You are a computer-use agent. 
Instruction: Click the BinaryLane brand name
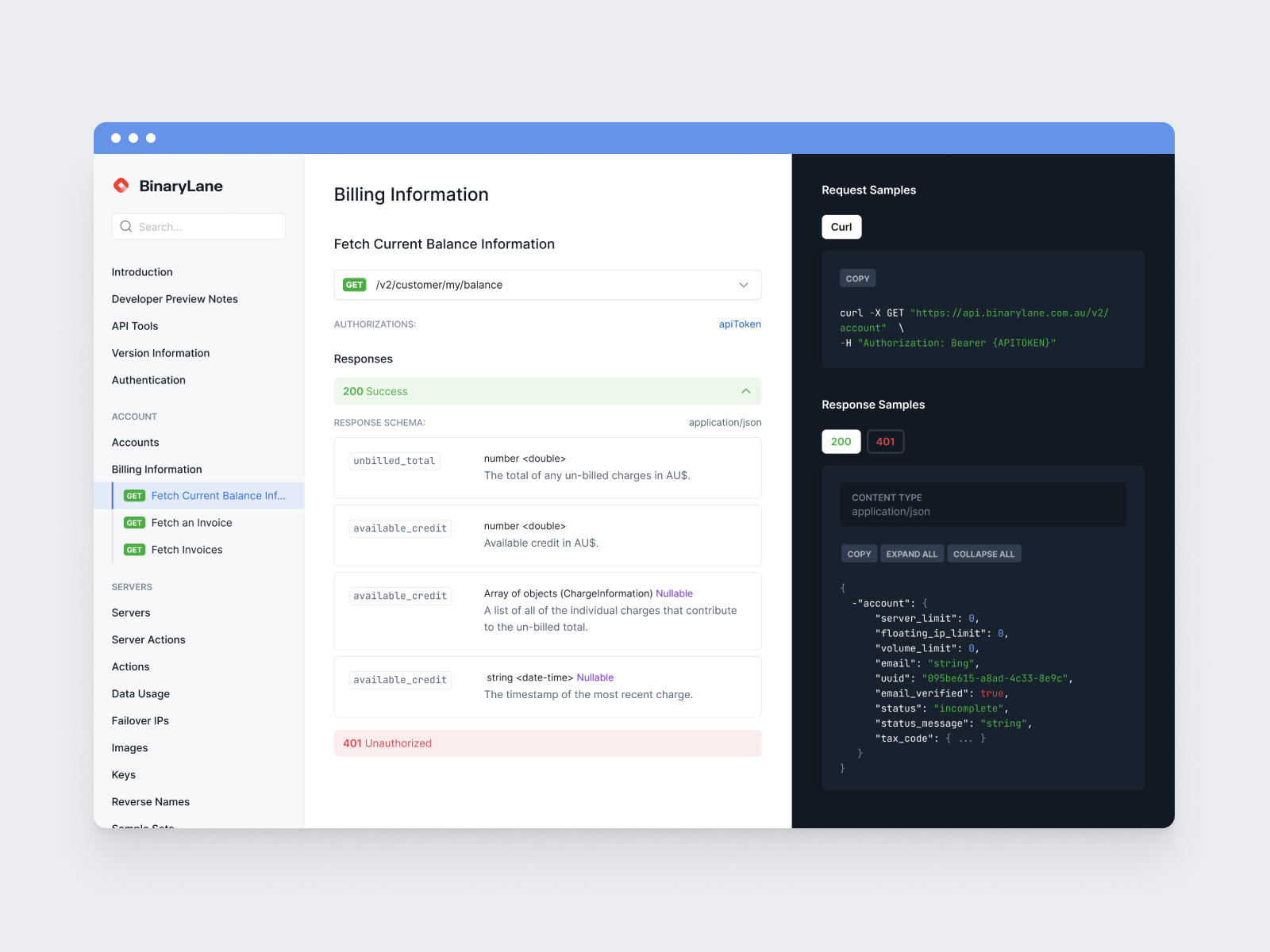coord(181,186)
